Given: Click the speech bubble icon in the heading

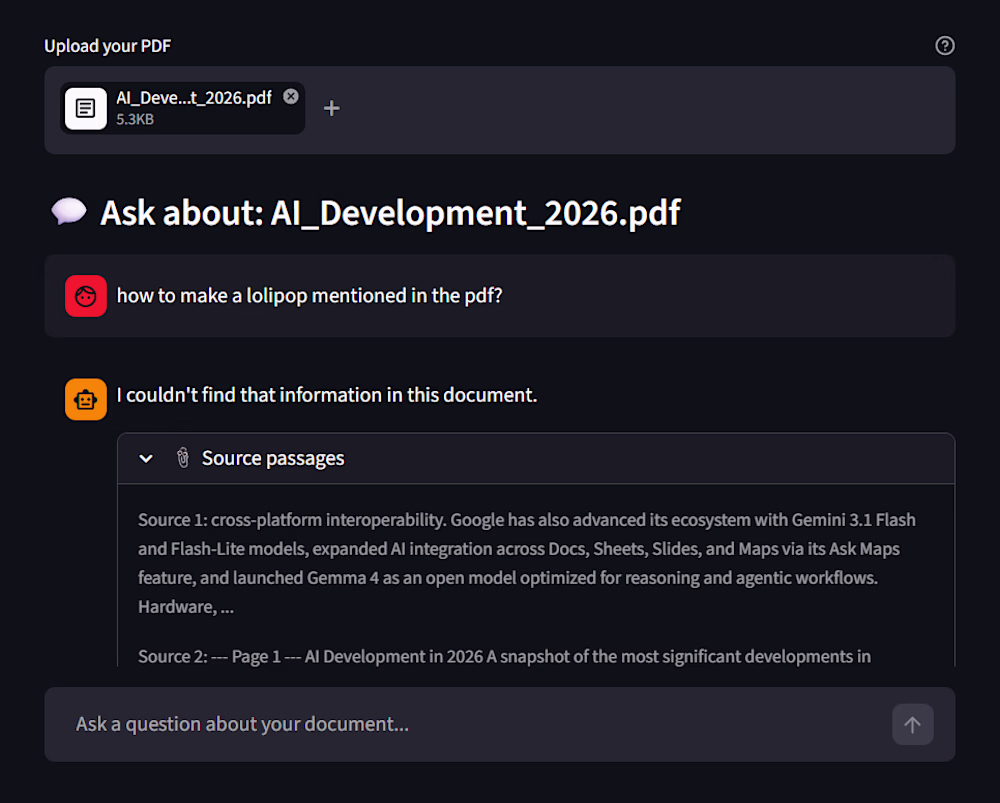Looking at the screenshot, I should point(69,212).
